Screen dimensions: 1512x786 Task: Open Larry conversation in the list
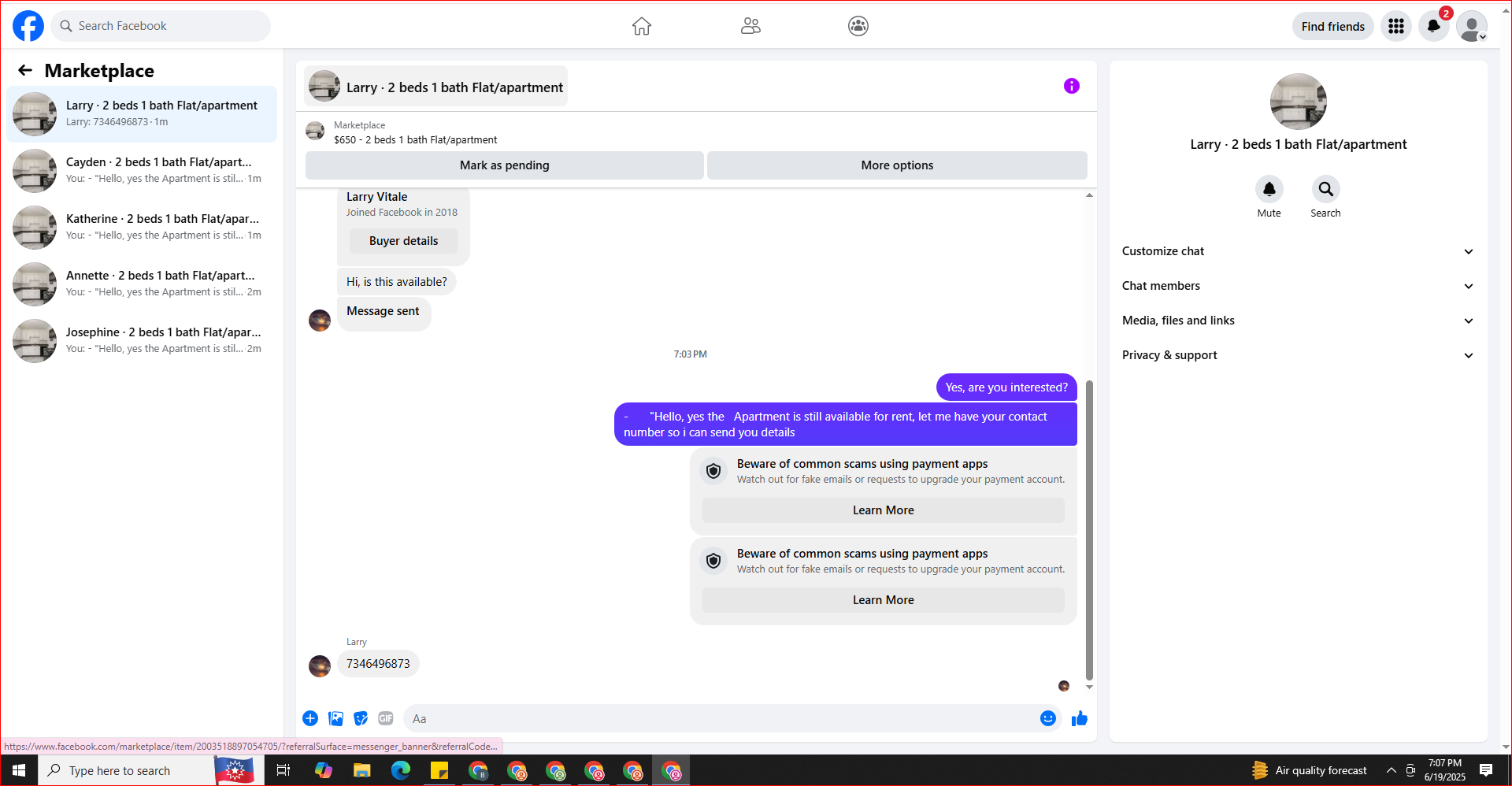[x=142, y=114]
